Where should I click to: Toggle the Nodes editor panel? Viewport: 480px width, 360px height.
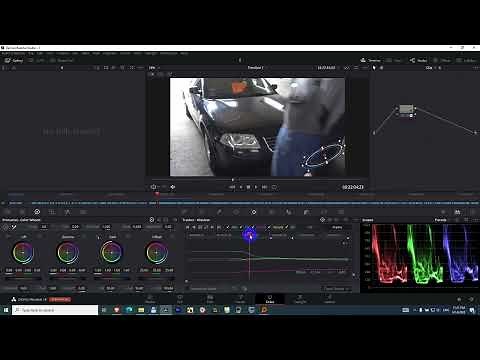point(419,60)
